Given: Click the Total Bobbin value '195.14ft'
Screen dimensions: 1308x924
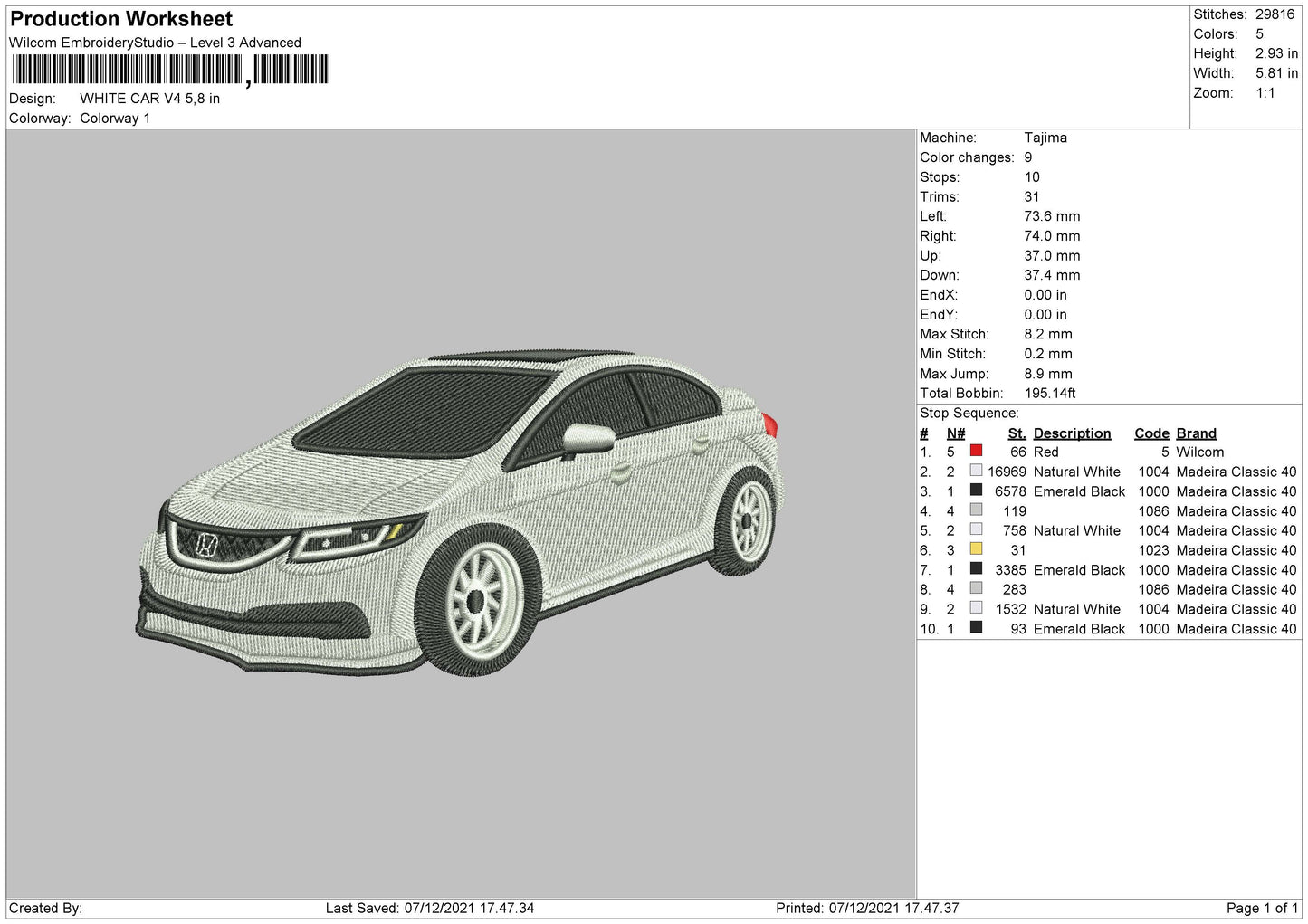Looking at the screenshot, I should (x=1050, y=394).
